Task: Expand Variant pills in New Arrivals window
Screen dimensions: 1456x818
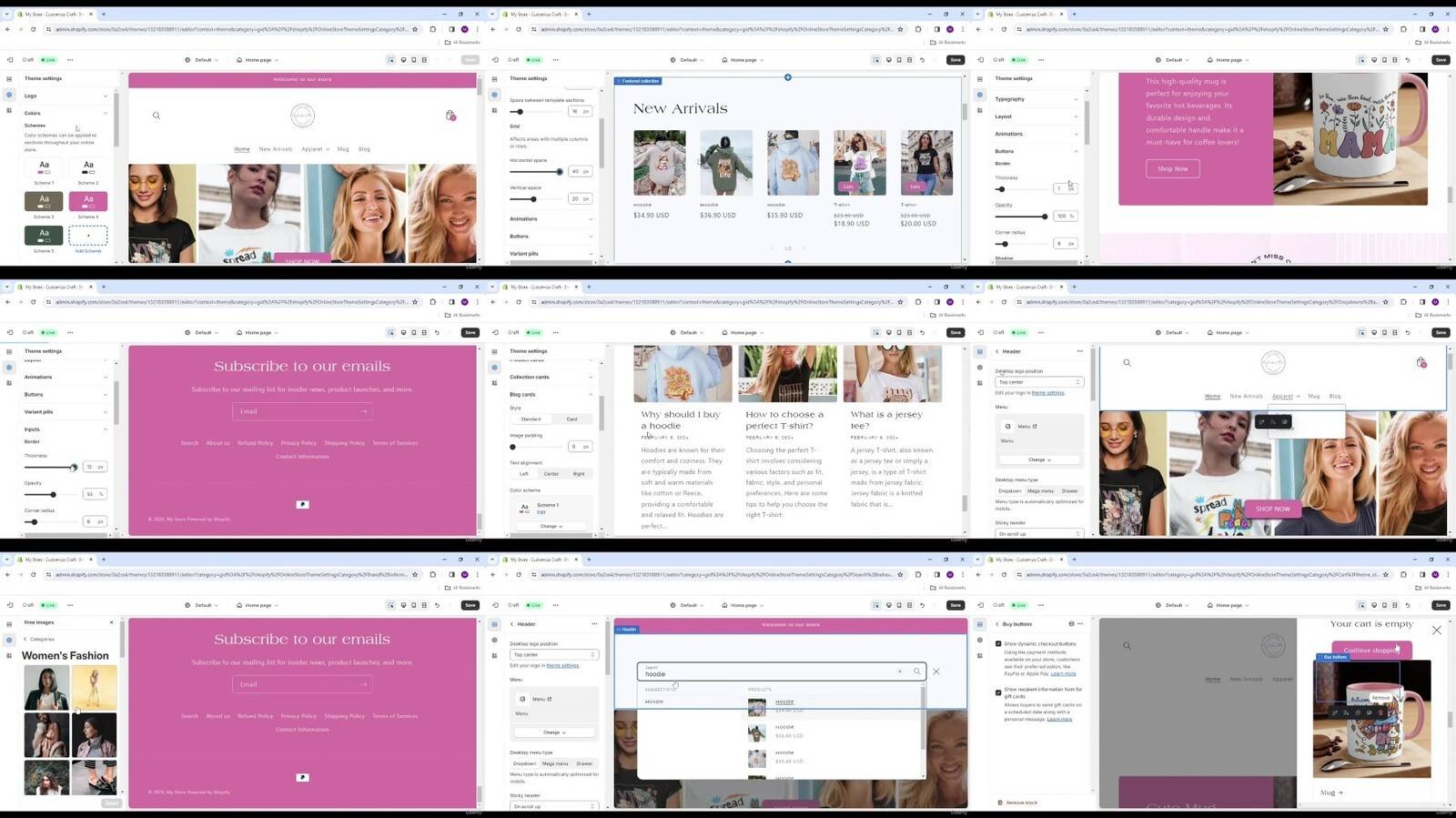Action: click(551, 254)
